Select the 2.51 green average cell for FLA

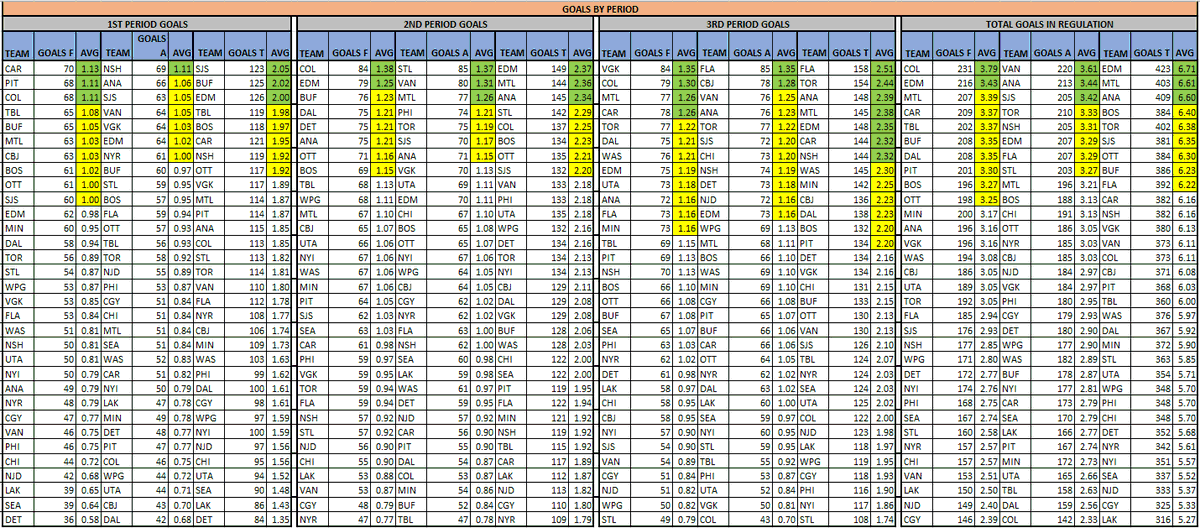pyautogui.click(x=884, y=68)
